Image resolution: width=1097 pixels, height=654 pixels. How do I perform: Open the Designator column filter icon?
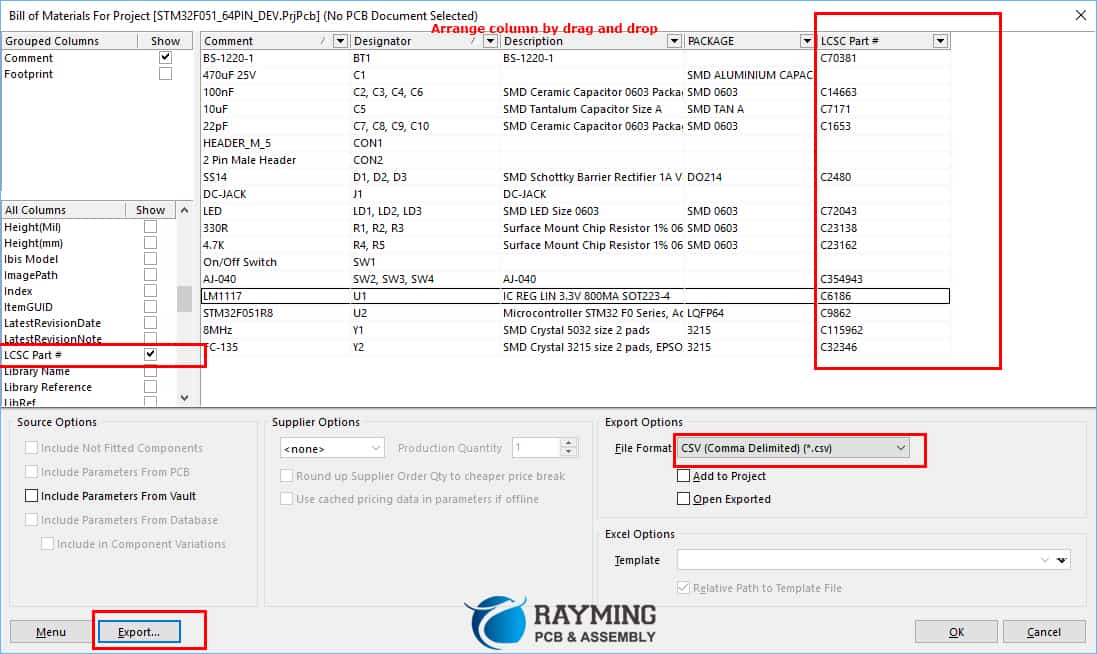(490, 40)
